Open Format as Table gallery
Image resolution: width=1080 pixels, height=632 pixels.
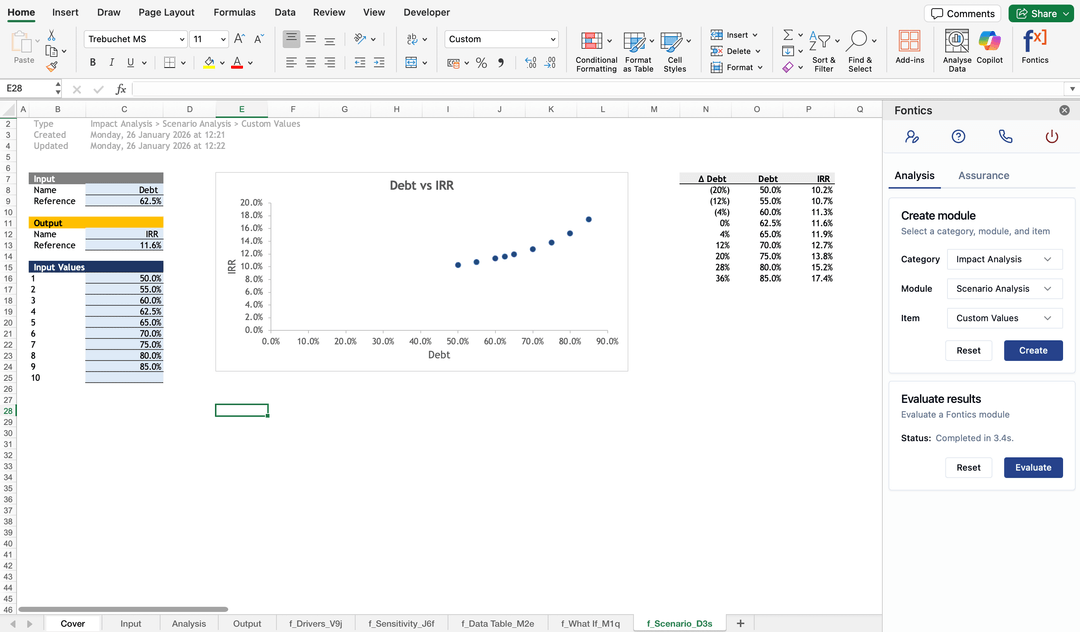(x=638, y=52)
